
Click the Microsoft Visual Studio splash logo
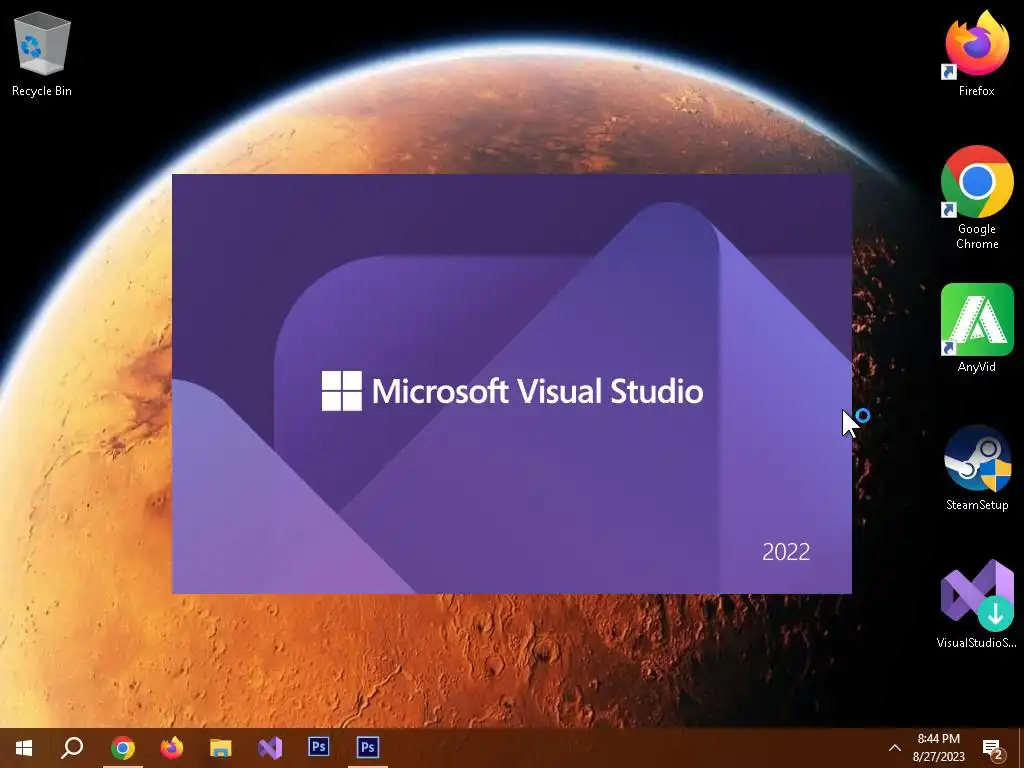[512, 391]
